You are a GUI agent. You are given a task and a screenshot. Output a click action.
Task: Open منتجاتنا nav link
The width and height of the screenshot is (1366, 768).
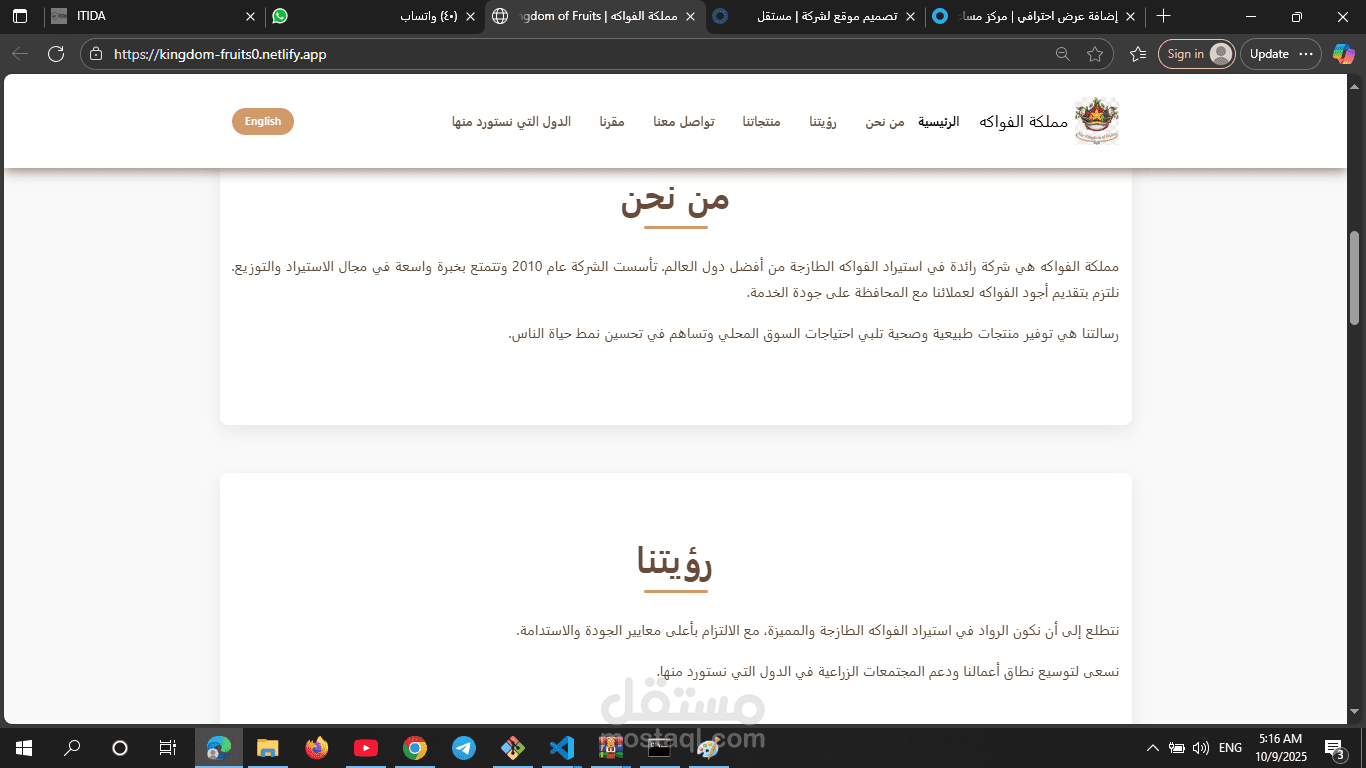pos(761,122)
